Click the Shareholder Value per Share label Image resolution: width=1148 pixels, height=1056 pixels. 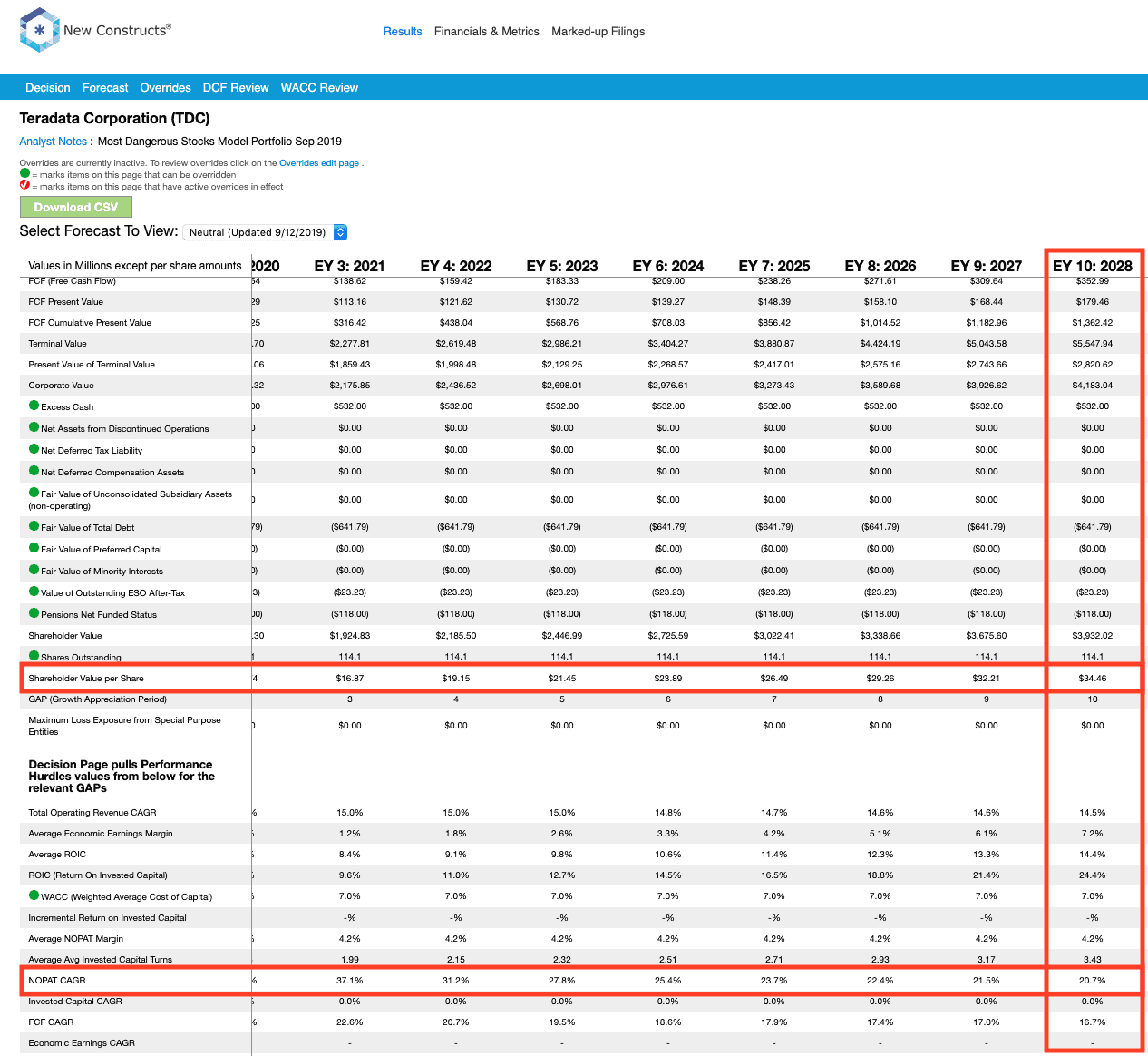click(86, 679)
